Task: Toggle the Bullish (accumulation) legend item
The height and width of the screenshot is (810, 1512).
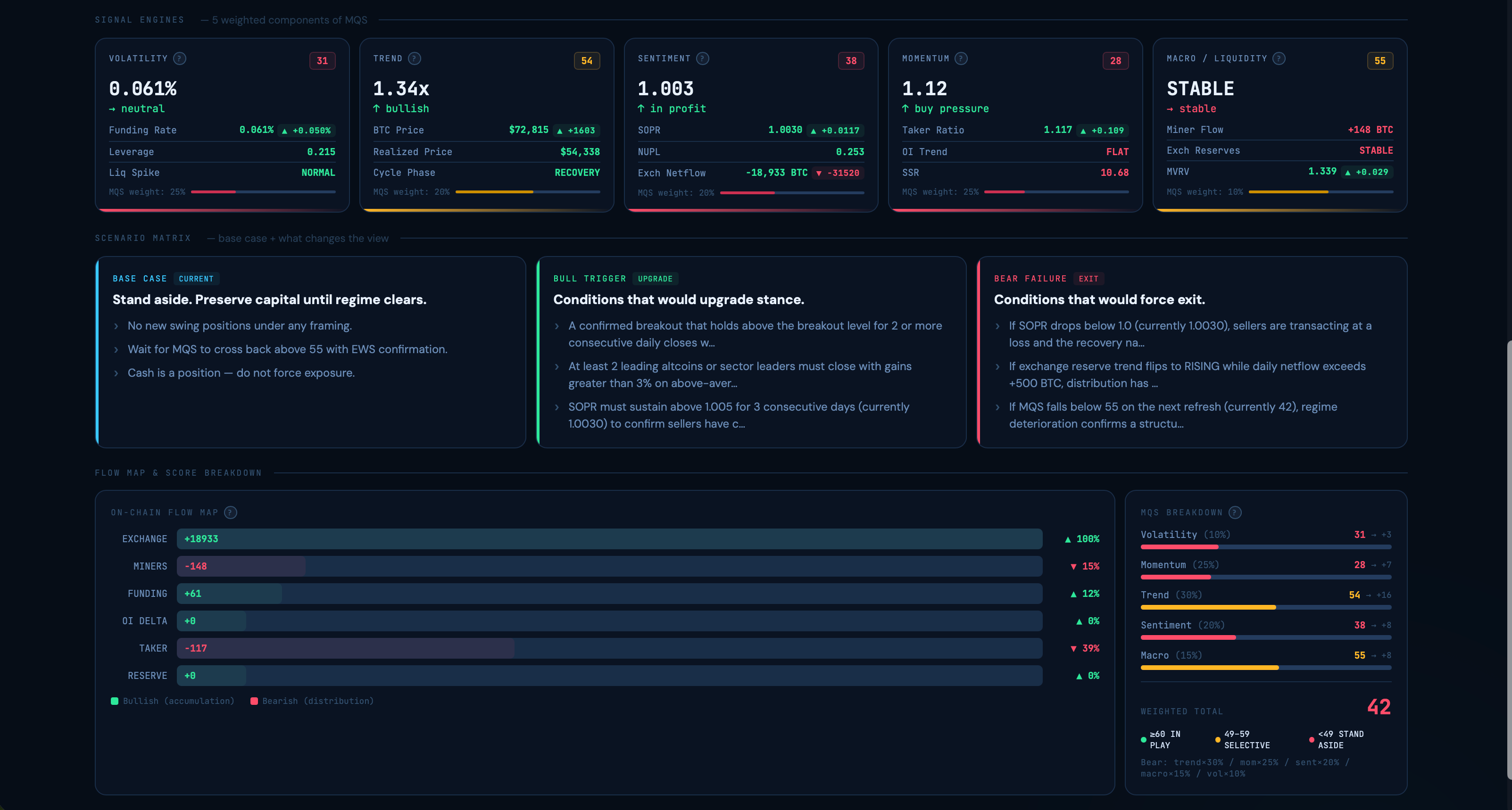Action: (173, 701)
